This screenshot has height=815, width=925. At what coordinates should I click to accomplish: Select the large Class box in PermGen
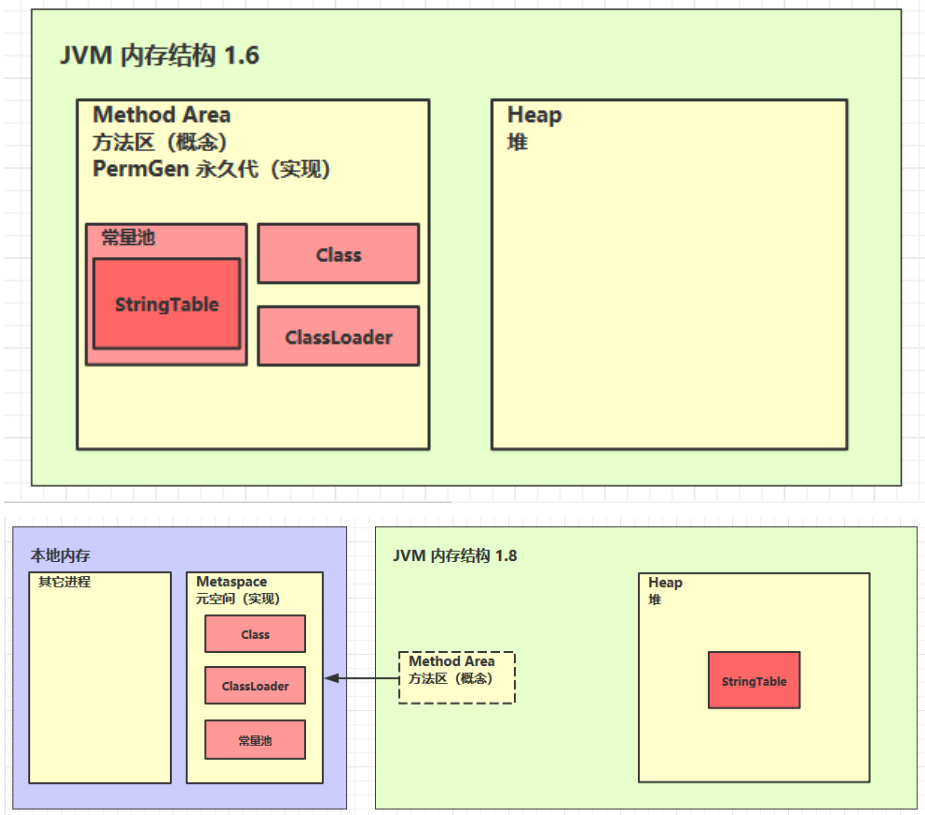[x=338, y=254]
